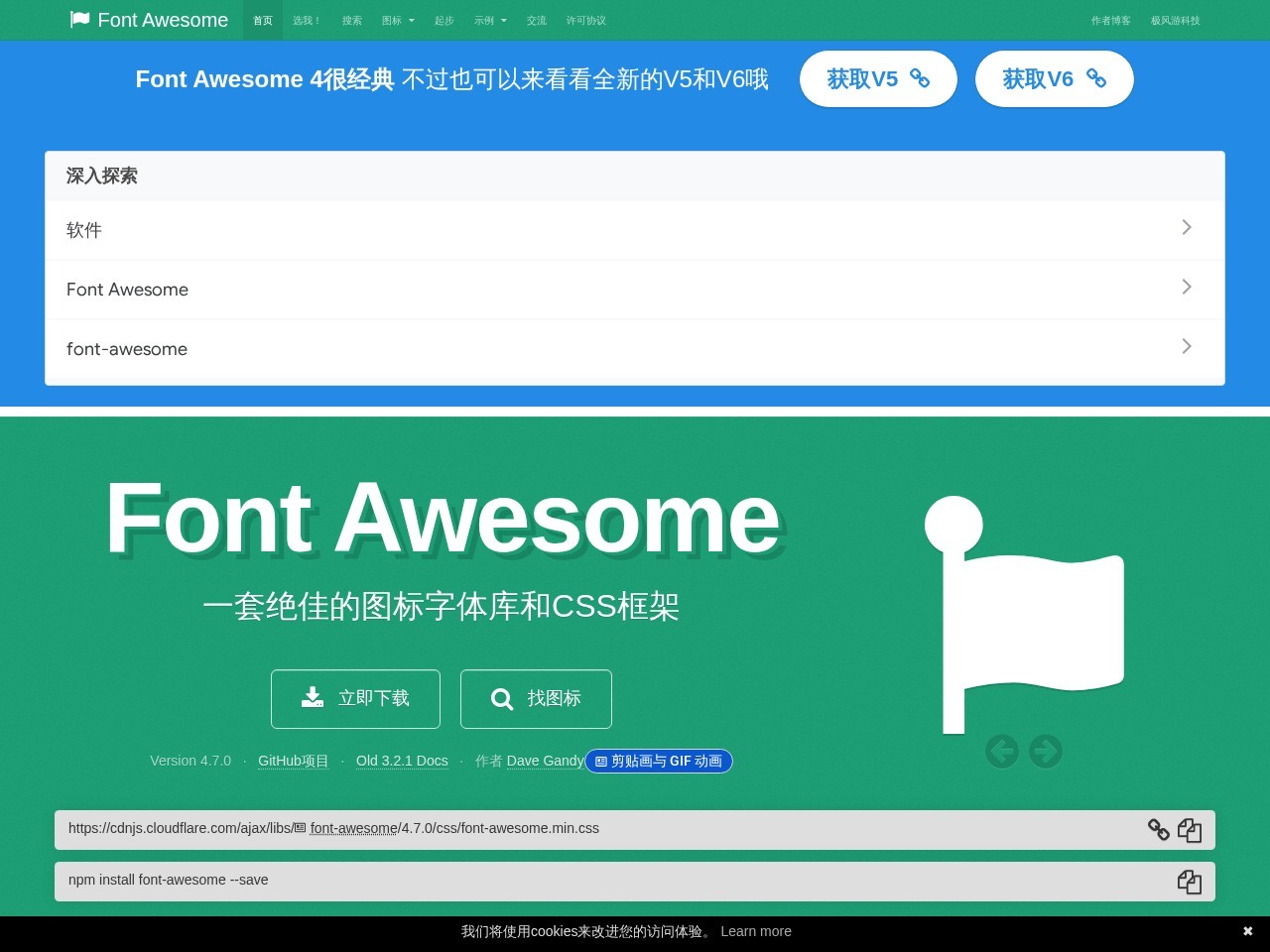Open the 剪贴画与 GIF 动画 badge
Screen dimensions: 1270x952
[659, 761]
